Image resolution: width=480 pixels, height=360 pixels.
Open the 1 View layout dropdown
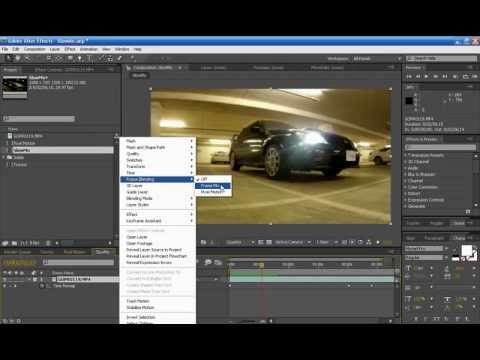[x=326, y=242]
